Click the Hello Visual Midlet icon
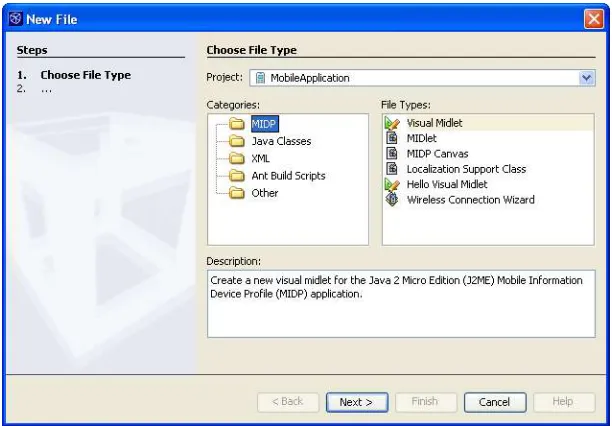 click(x=392, y=184)
